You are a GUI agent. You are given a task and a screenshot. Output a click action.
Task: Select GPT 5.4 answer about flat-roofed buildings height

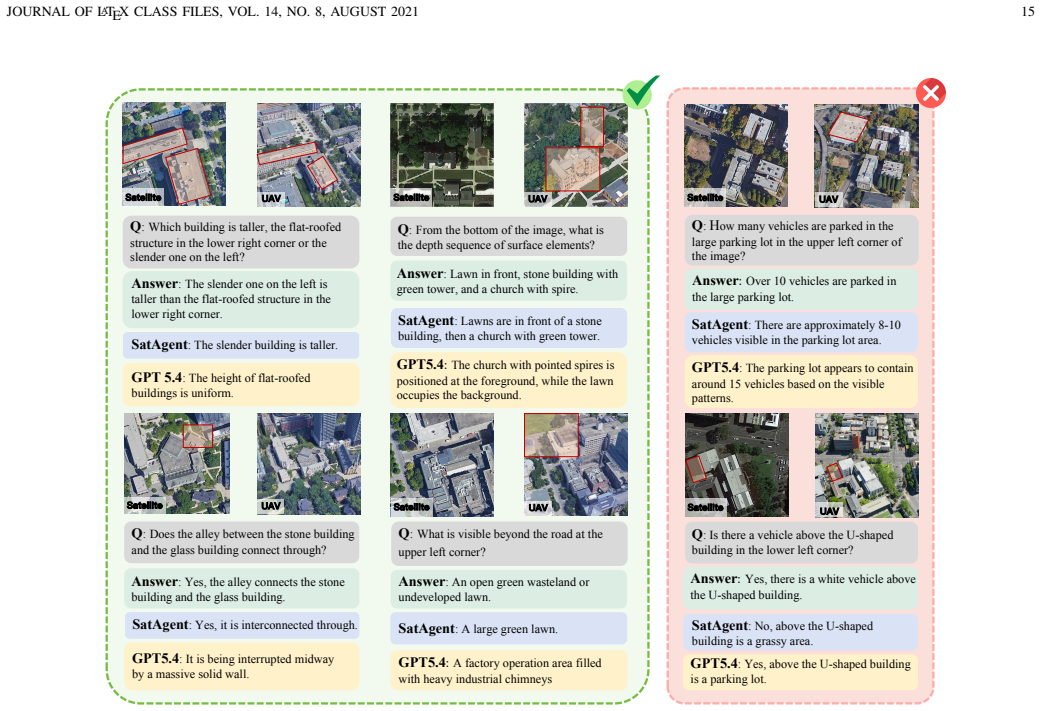[241, 384]
